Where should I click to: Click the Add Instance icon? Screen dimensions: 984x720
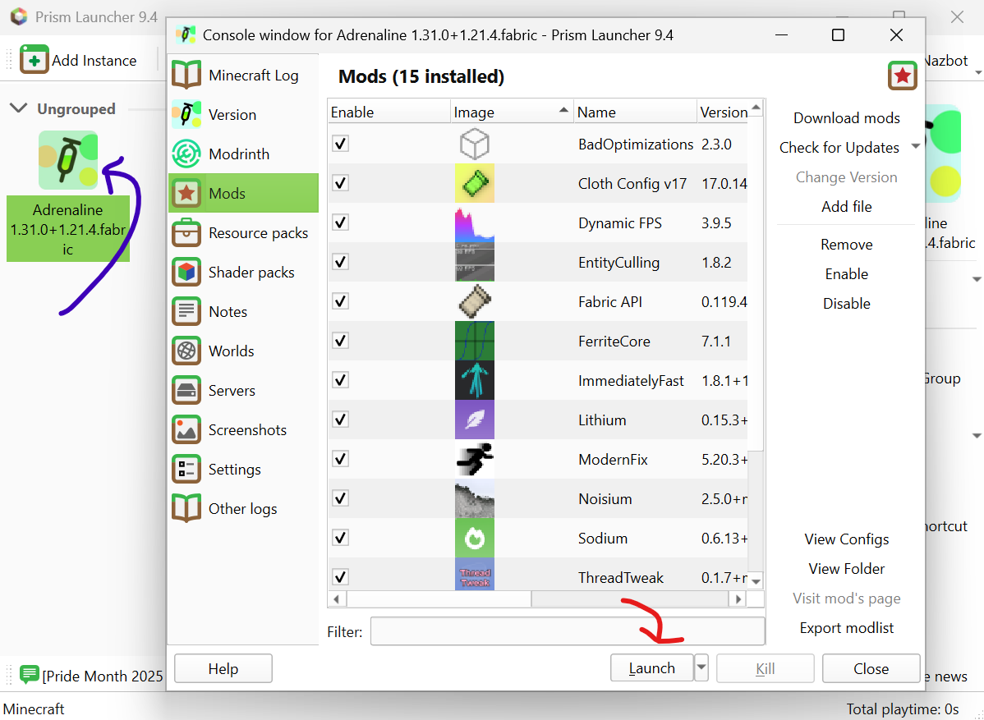pyautogui.click(x=34, y=60)
